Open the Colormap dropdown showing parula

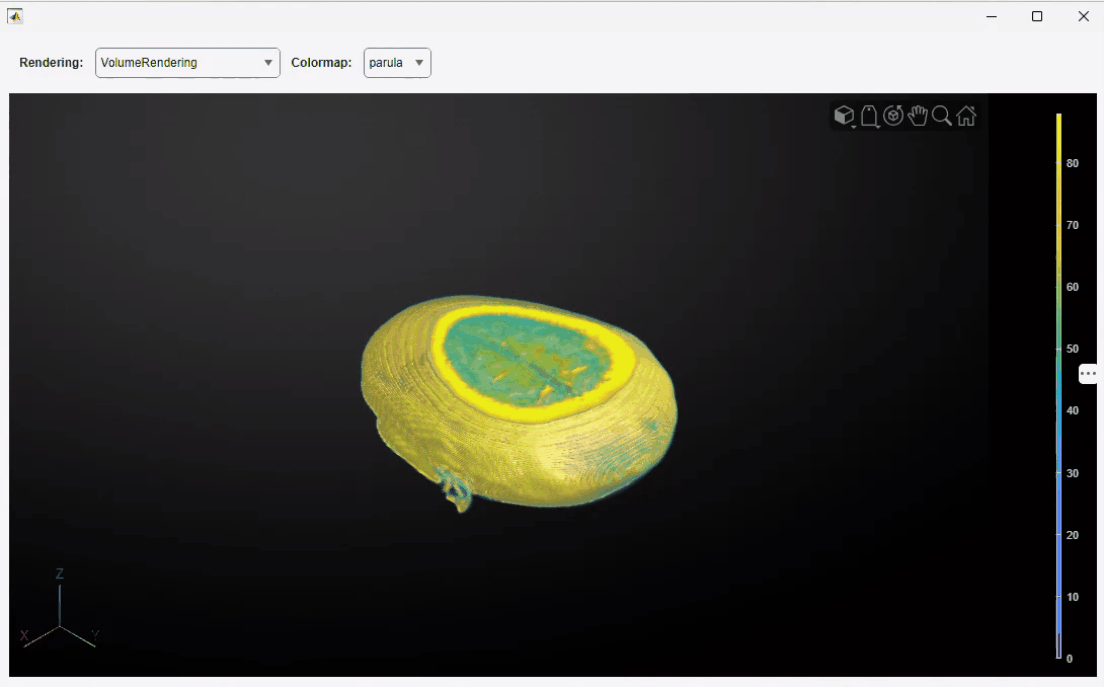click(x=397, y=63)
